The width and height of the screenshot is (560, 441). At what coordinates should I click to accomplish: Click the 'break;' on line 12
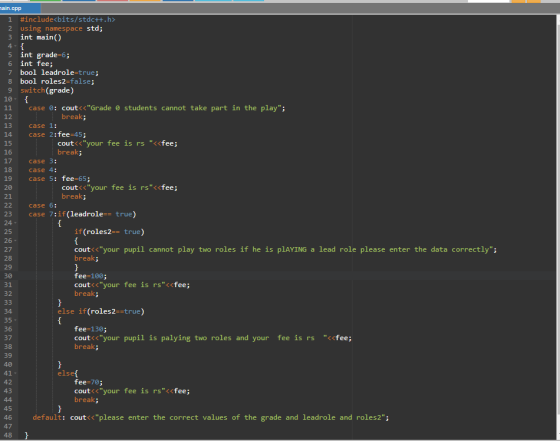(74, 117)
